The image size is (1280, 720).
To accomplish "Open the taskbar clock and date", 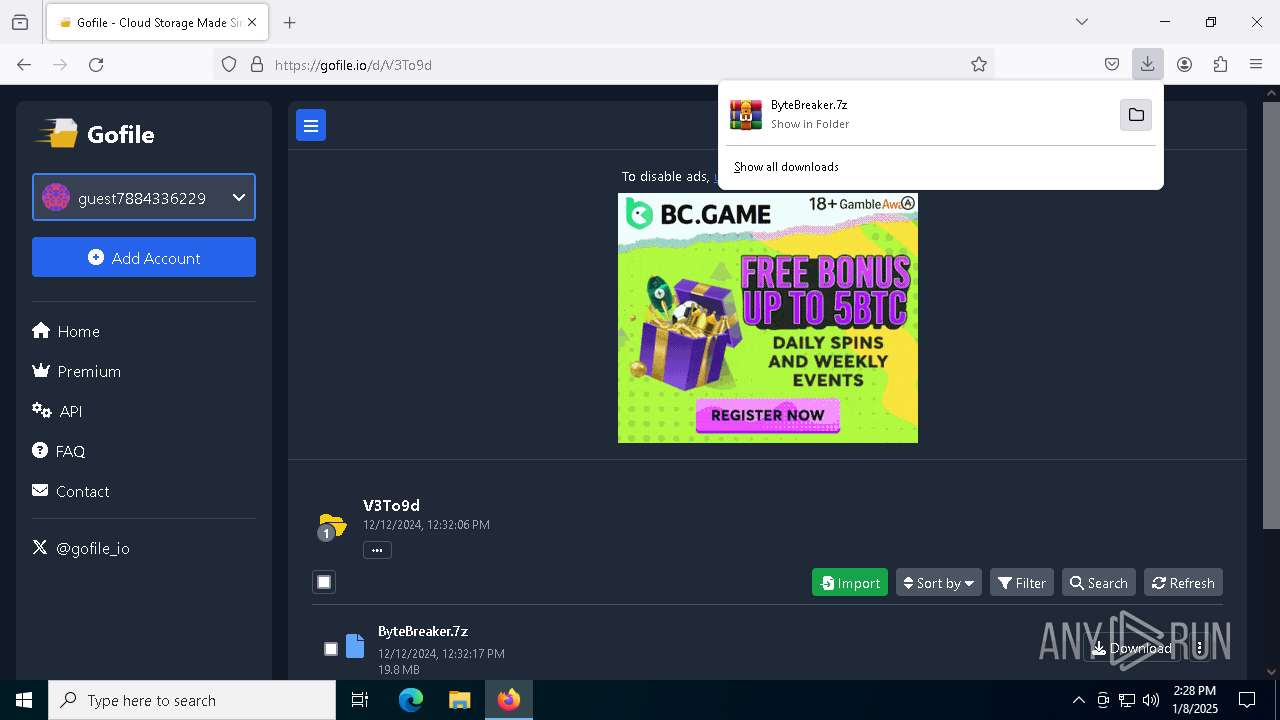I will 1194,700.
